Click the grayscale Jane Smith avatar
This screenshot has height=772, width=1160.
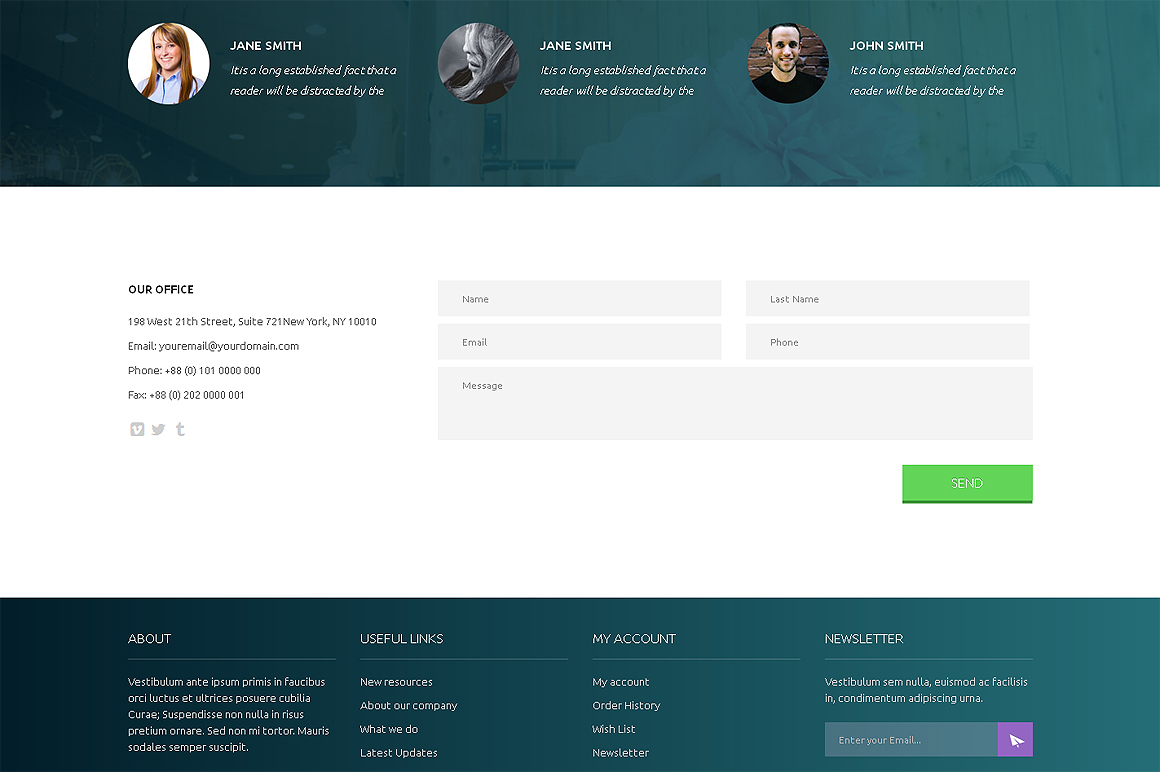click(478, 63)
